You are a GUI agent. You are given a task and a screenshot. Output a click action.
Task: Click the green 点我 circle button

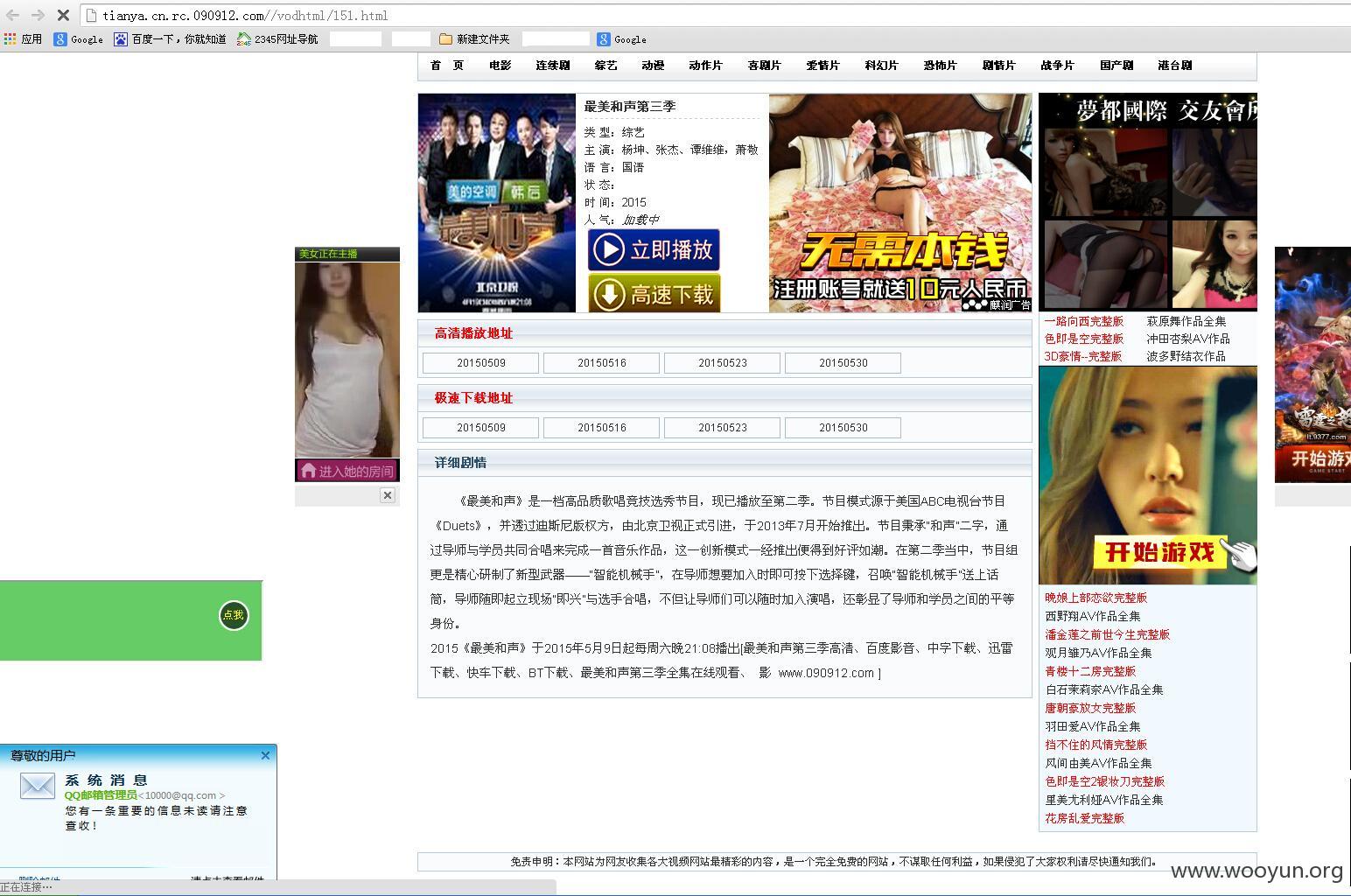click(x=234, y=615)
